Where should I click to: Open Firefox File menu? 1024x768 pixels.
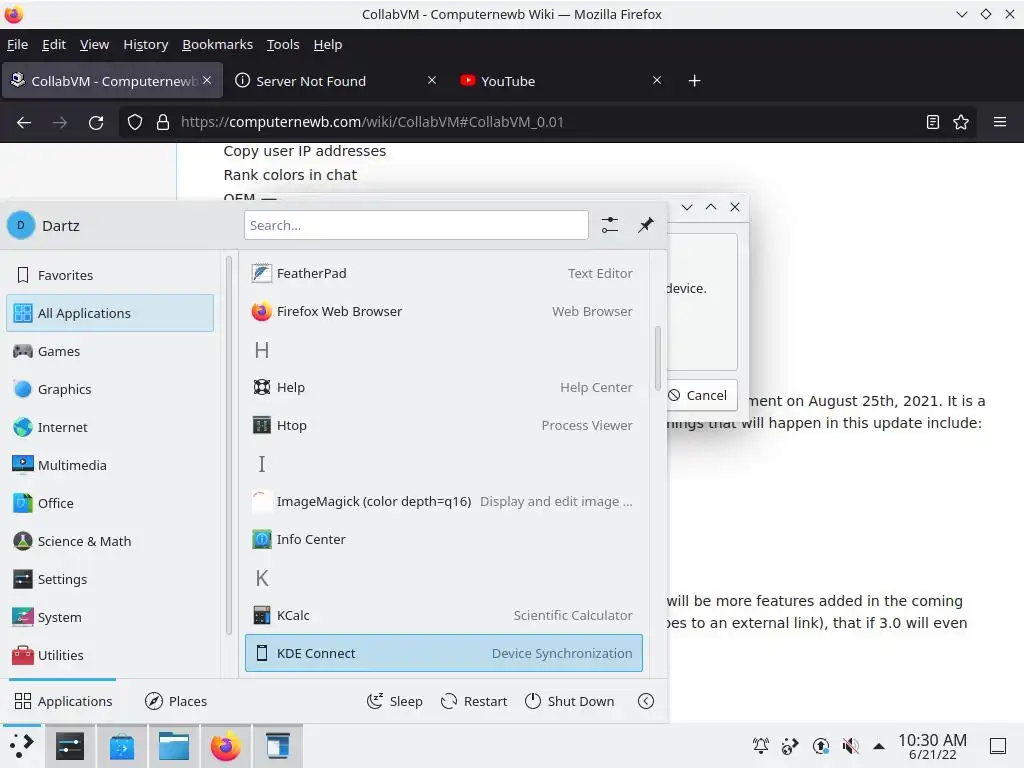pos(18,44)
